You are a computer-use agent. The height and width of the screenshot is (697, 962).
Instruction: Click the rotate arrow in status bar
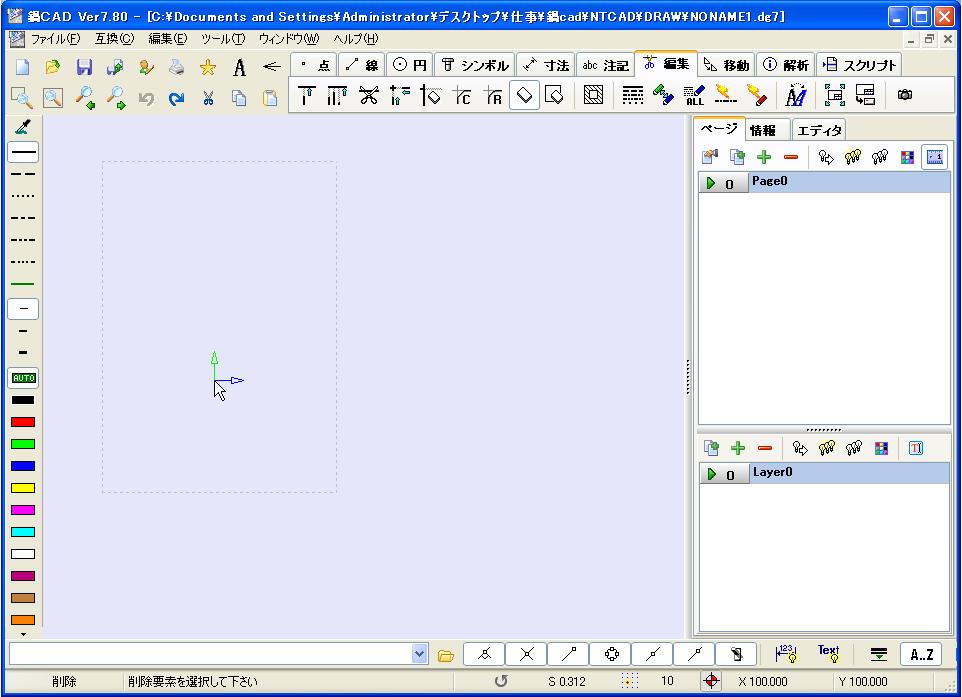(x=501, y=680)
